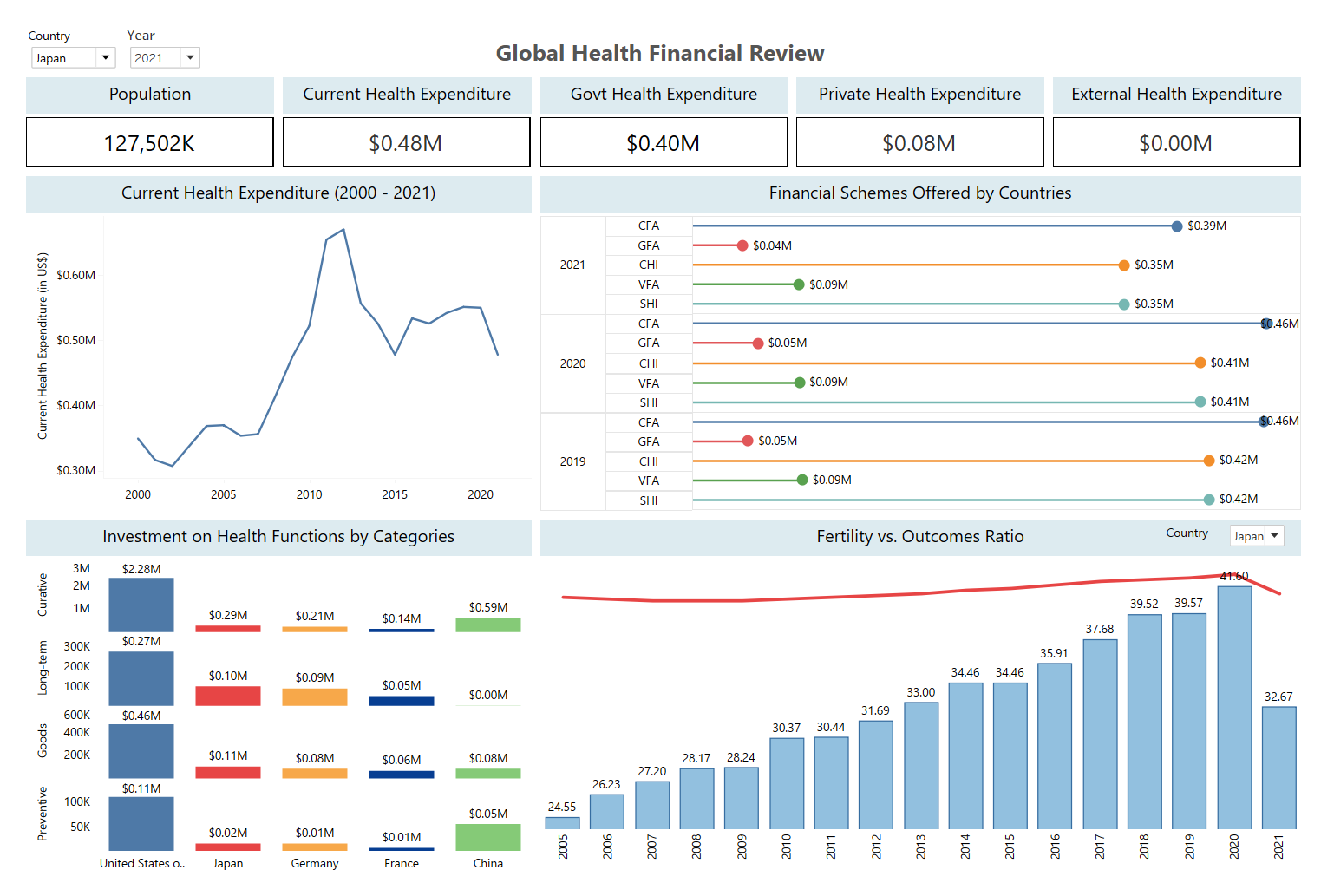1334x896 pixels.
Task: Click Current Health Expenditure value $0.48M
Action: 406,143
